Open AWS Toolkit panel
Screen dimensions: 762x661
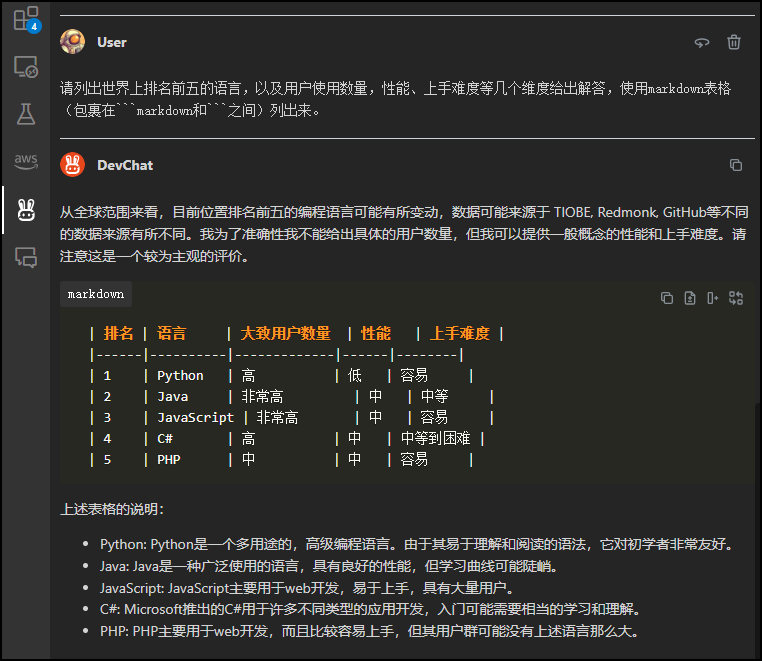coord(26,161)
